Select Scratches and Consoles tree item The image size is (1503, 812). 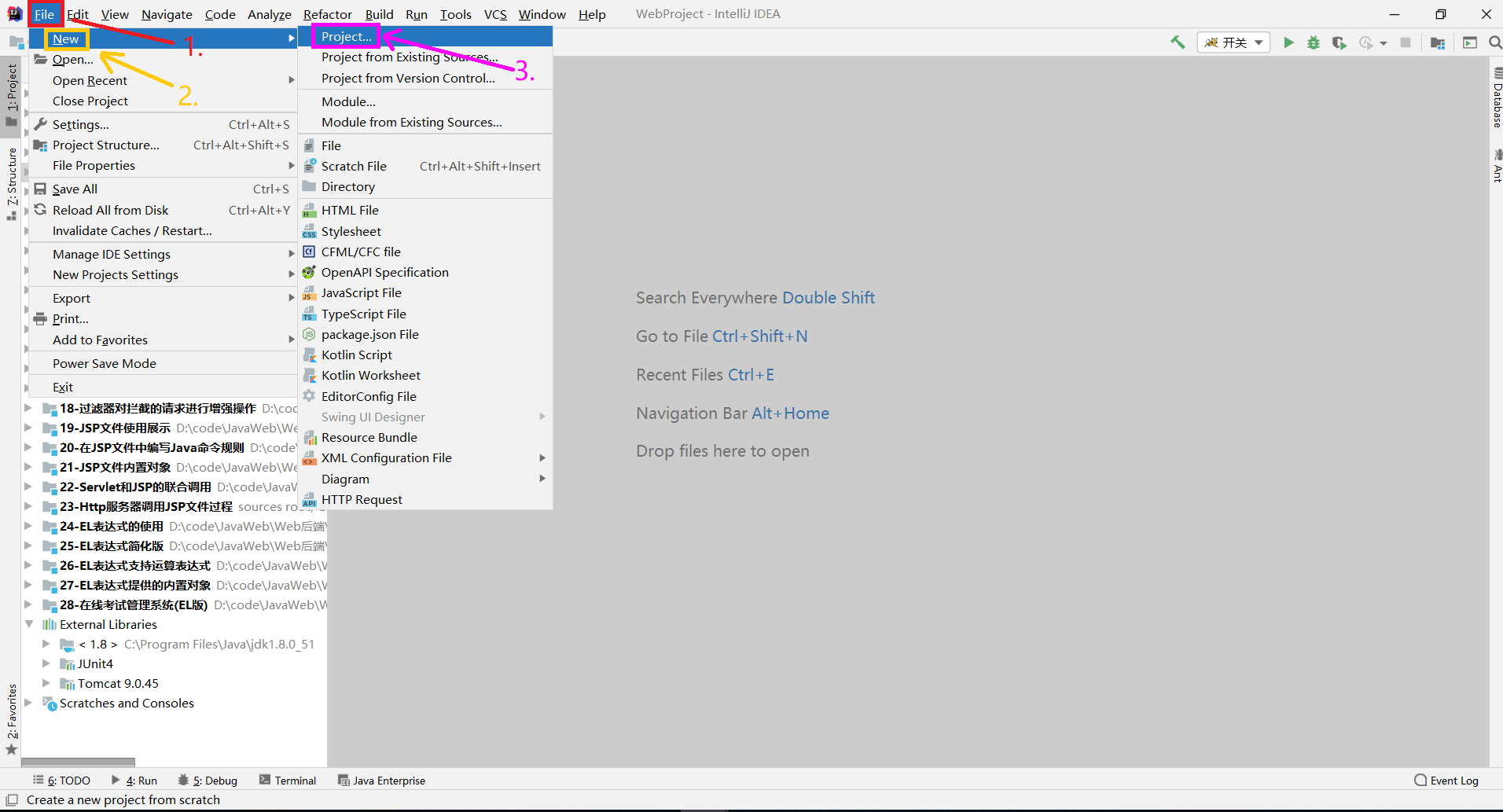click(x=127, y=703)
